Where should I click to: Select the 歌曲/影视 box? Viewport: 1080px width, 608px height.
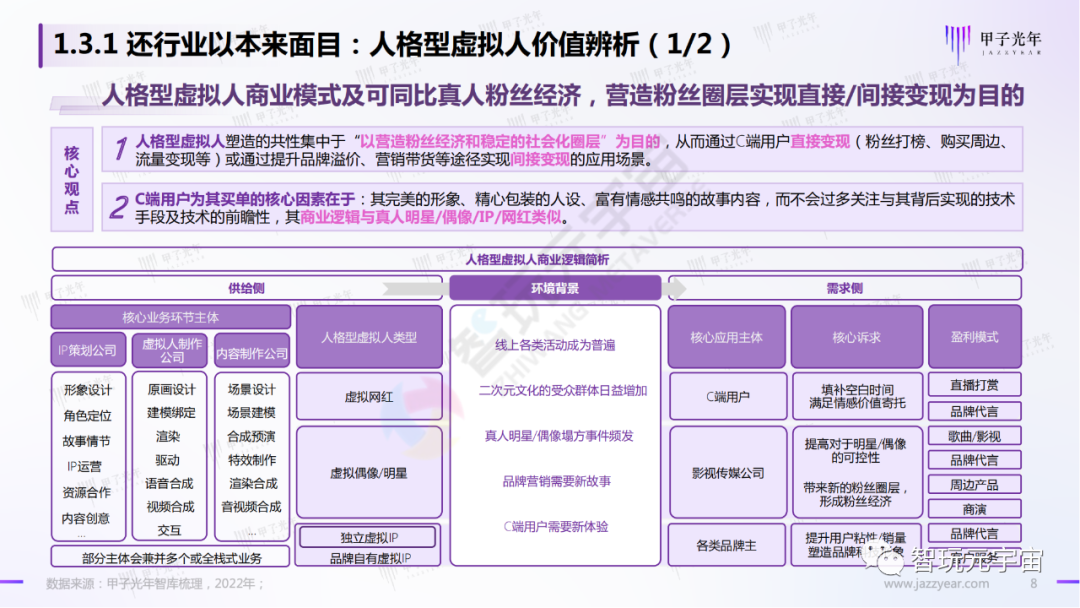975,436
